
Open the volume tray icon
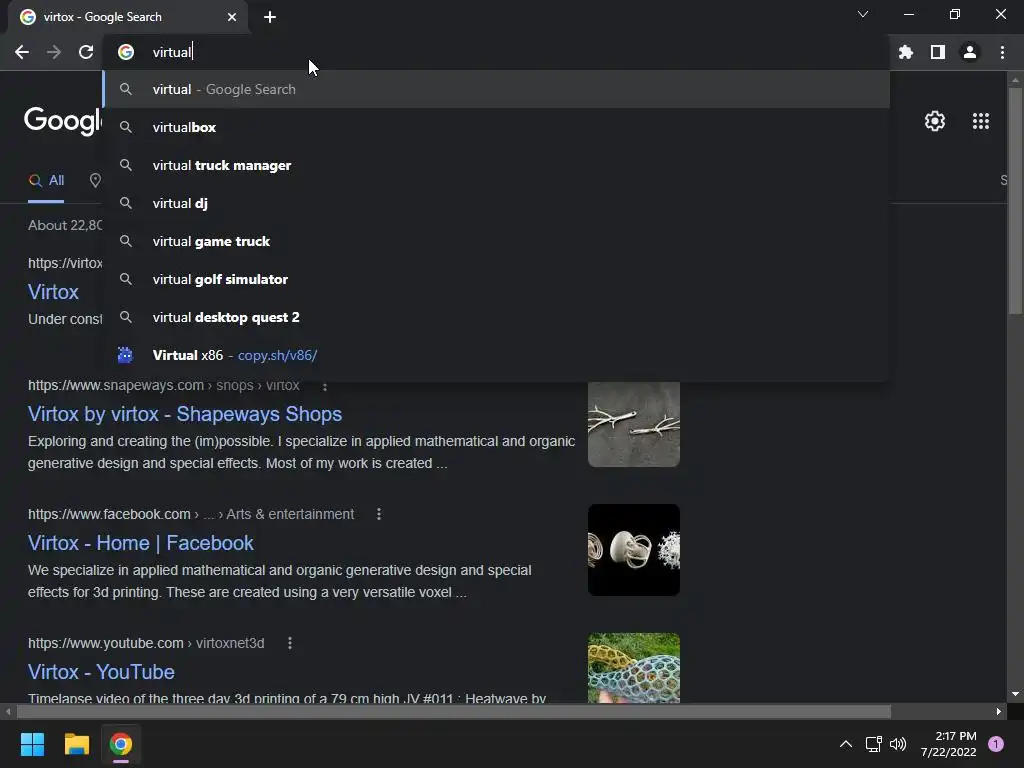(899, 744)
